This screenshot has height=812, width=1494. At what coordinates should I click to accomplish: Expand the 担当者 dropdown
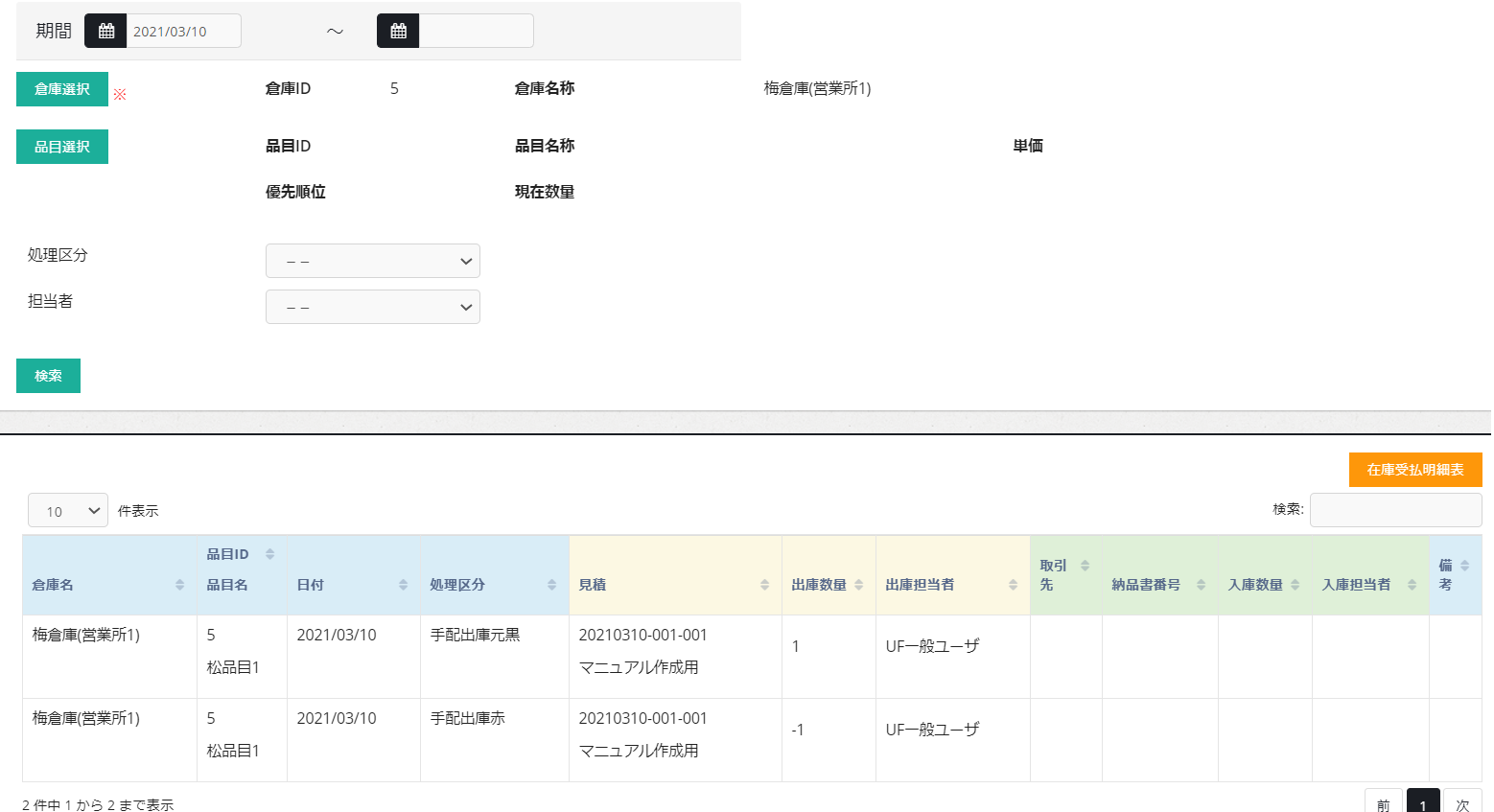click(x=372, y=307)
